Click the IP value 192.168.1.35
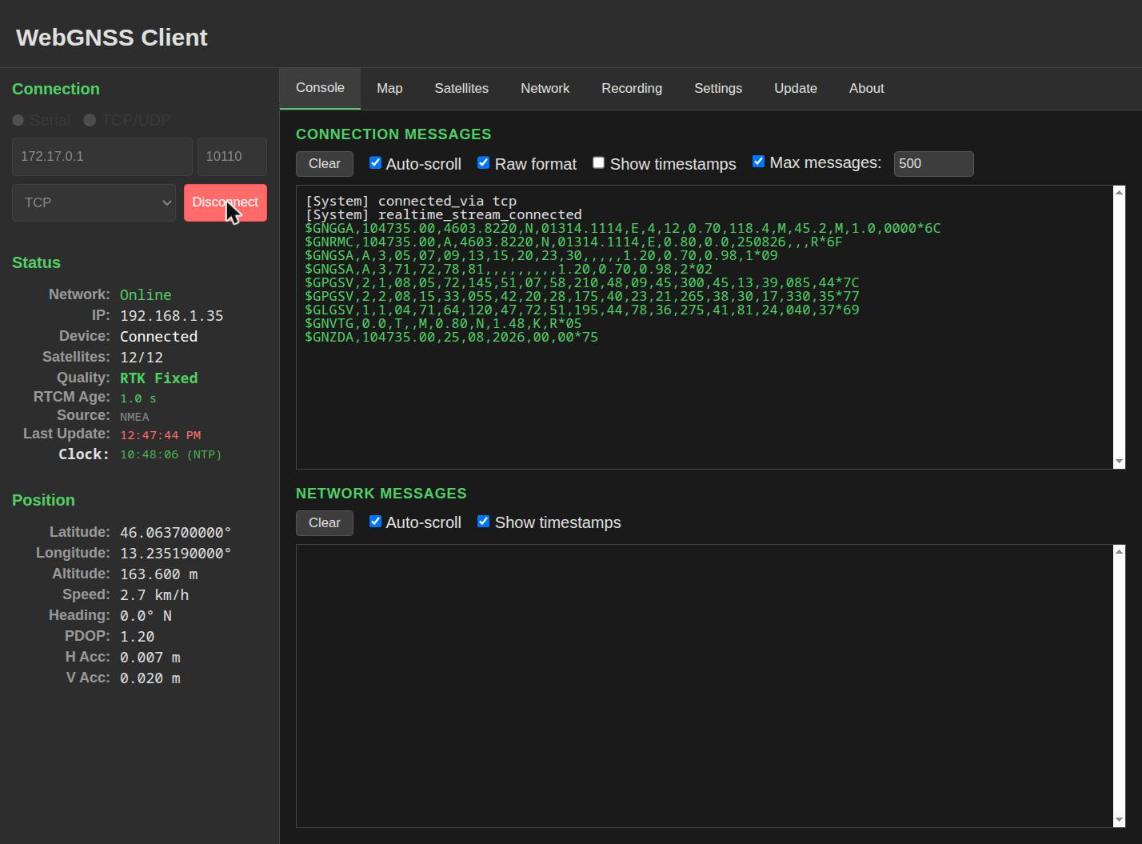1142x844 pixels. [x=171, y=316]
